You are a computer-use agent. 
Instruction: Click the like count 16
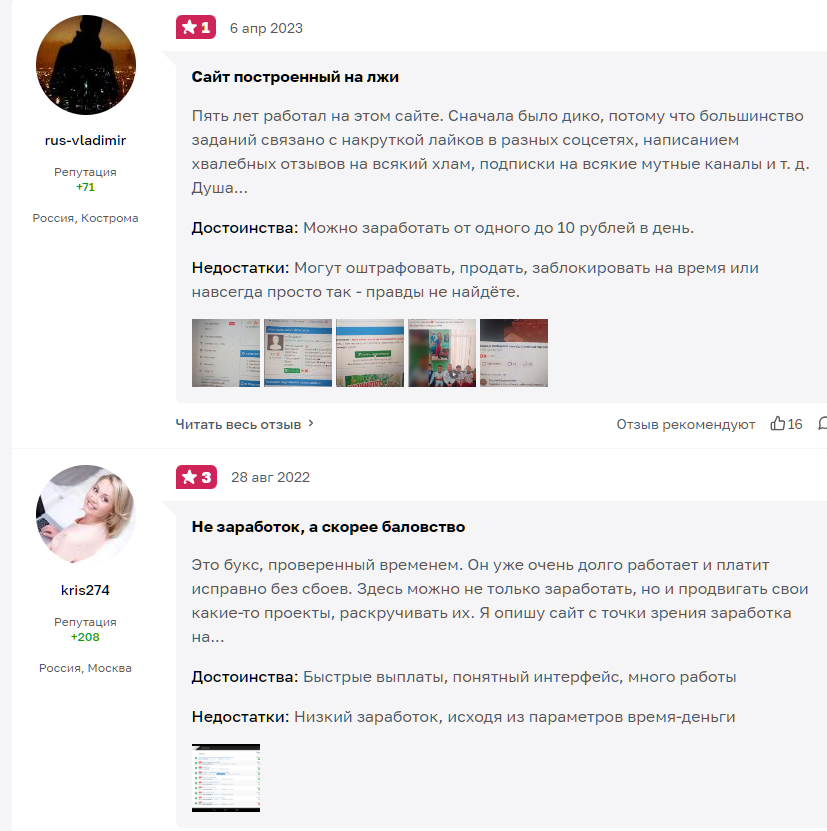[x=795, y=424]
